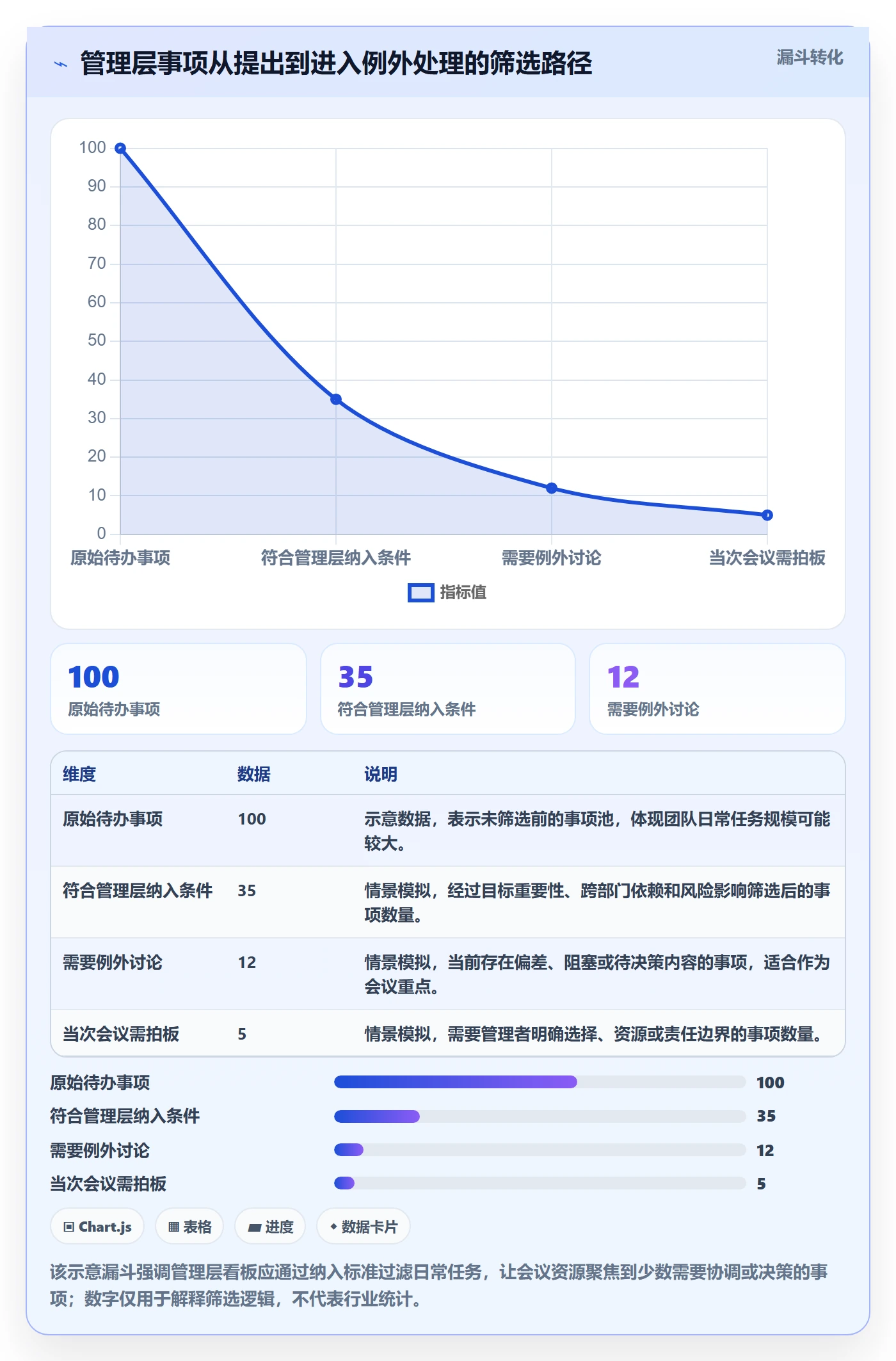The width and height of the screenshot is (896, 1361).
Task: Click the card title 管理层事项从提出到进入例外处理的筛选路径
Action: pyautogui.click(x=337, y=63)
